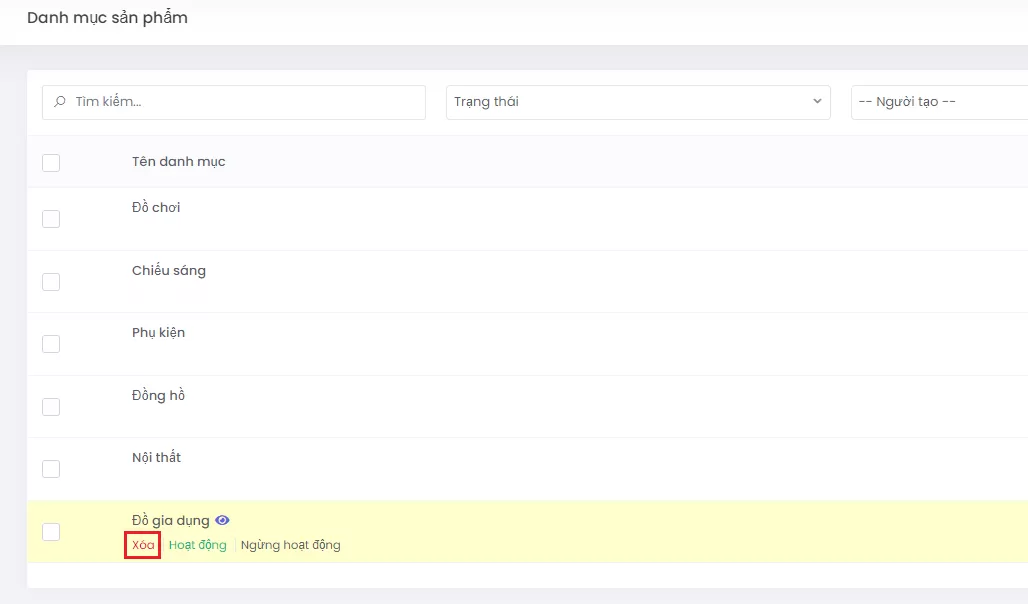Viewport: 1028px width, 604px height.
Task: Mark the Nội thất row checkbox
Action: [x=51, y=469]
